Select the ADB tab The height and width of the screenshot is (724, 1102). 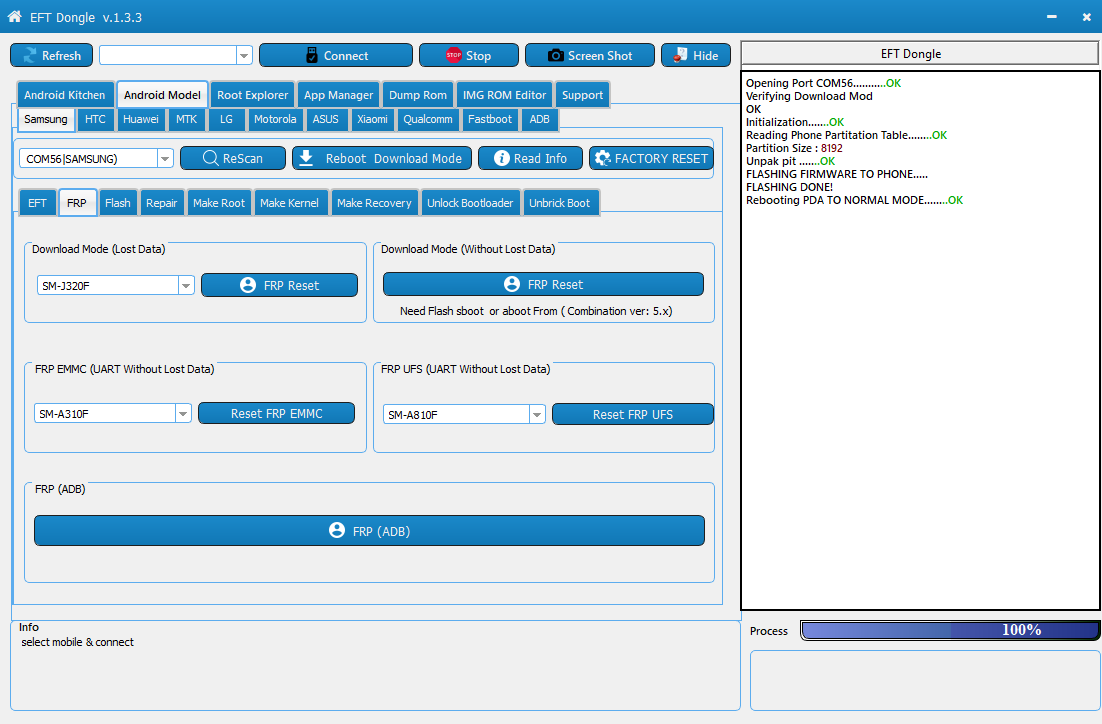pos(539,119)
